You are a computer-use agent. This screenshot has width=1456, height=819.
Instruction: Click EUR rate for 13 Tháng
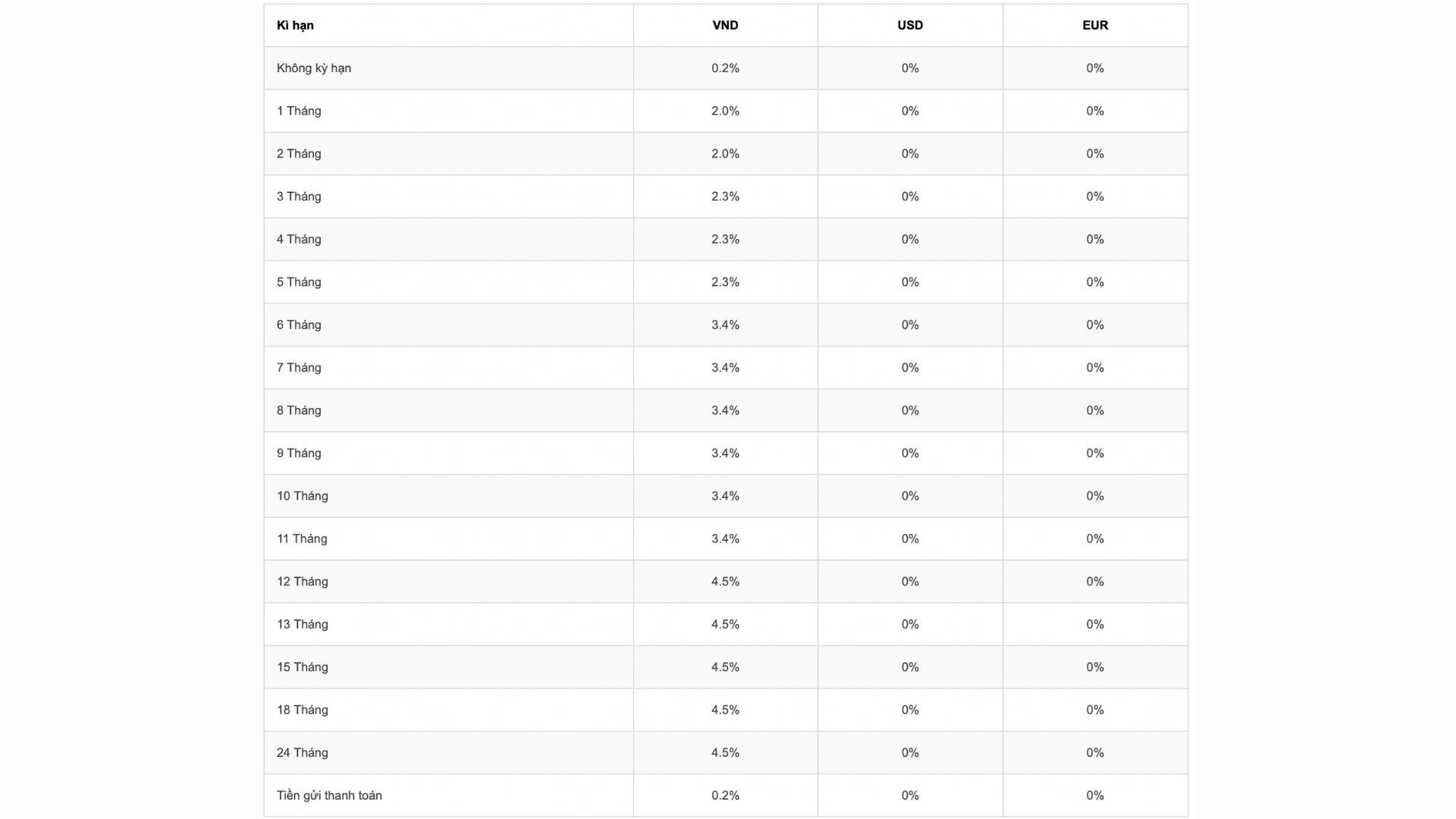[1095, 624]
